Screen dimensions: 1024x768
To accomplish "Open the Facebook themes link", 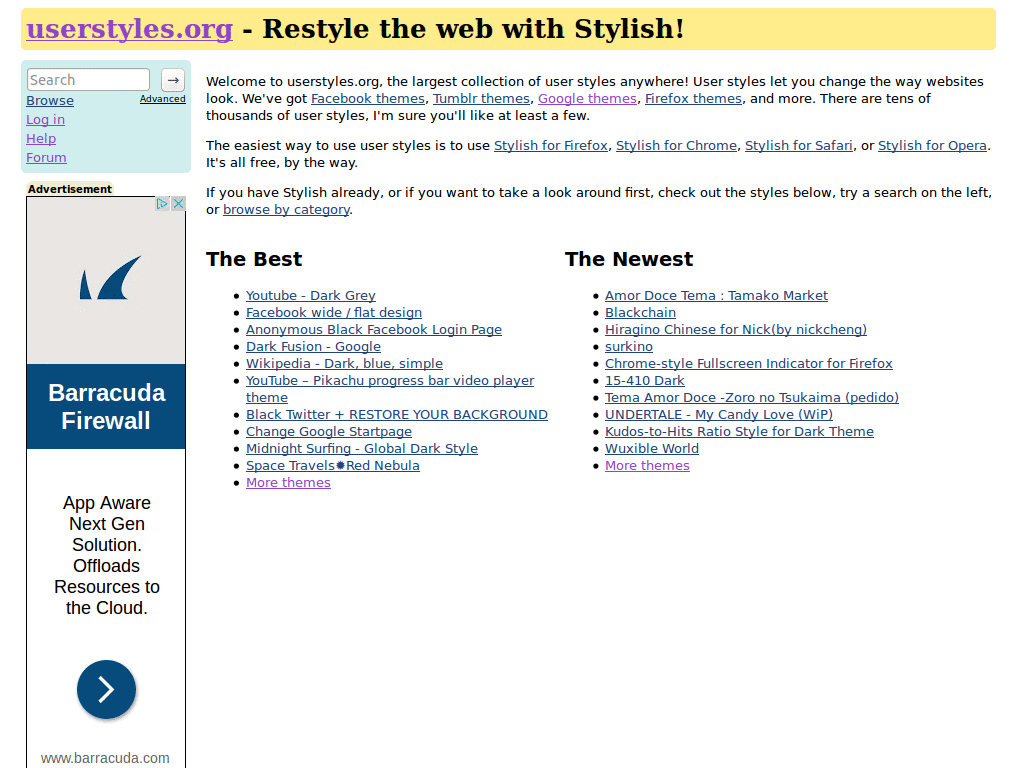I will tap(368, 99).
